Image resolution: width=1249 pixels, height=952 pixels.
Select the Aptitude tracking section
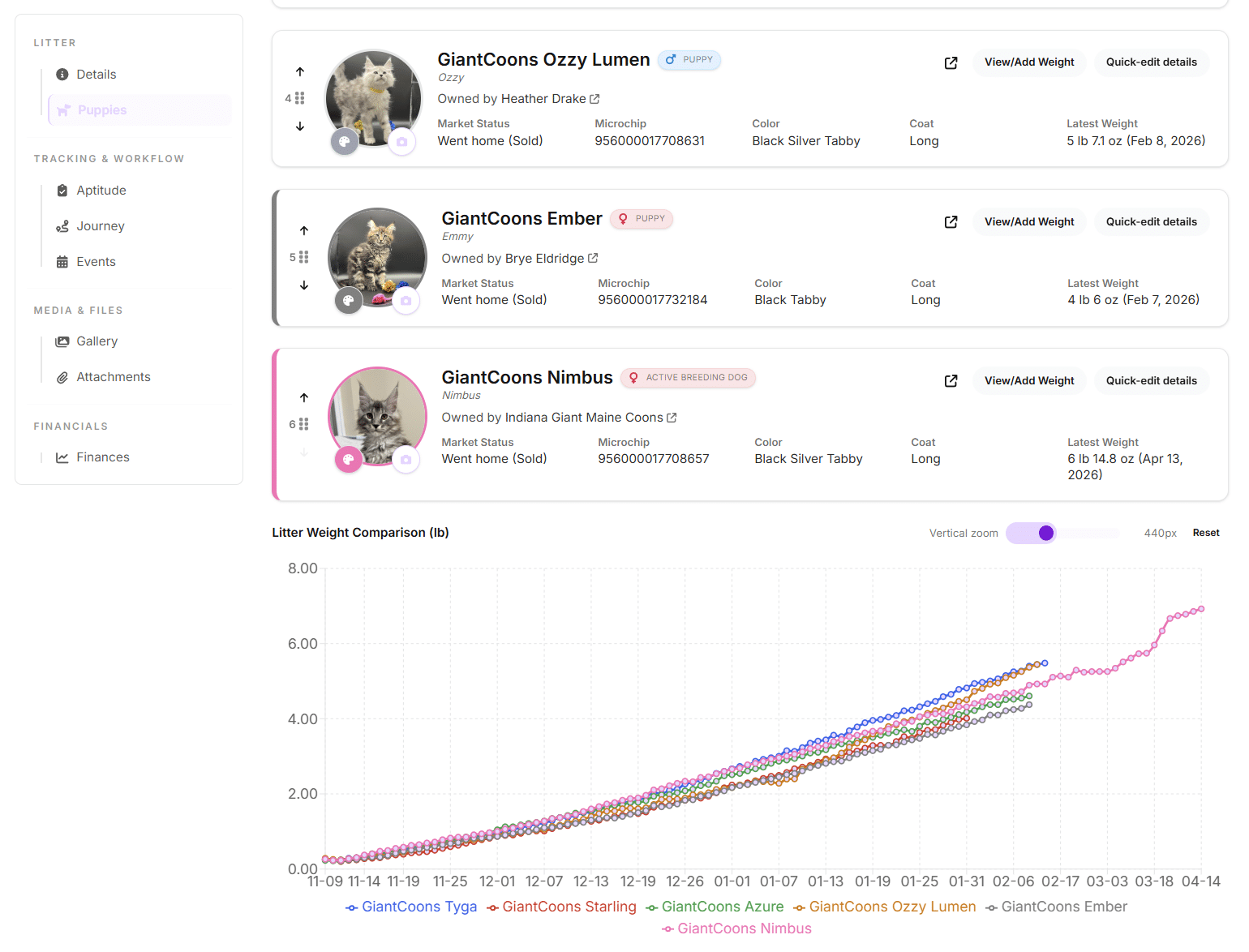click(x=101, y=190)
